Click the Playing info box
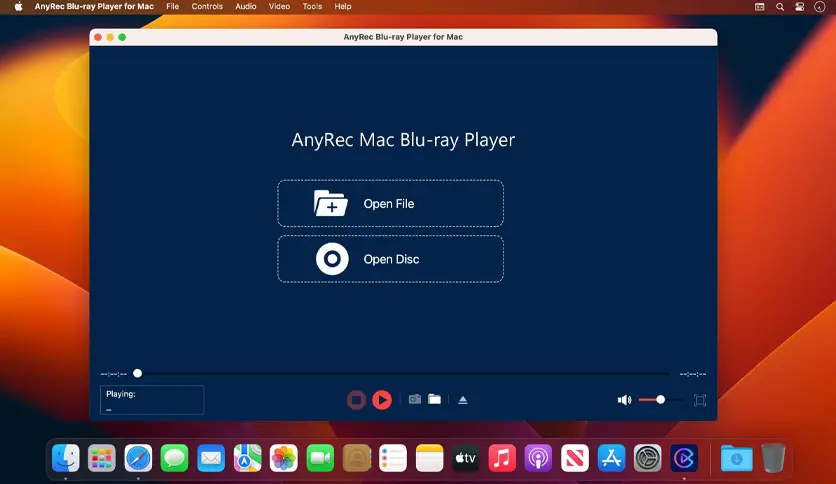This screenshot has height=484, width=836. 151,400
